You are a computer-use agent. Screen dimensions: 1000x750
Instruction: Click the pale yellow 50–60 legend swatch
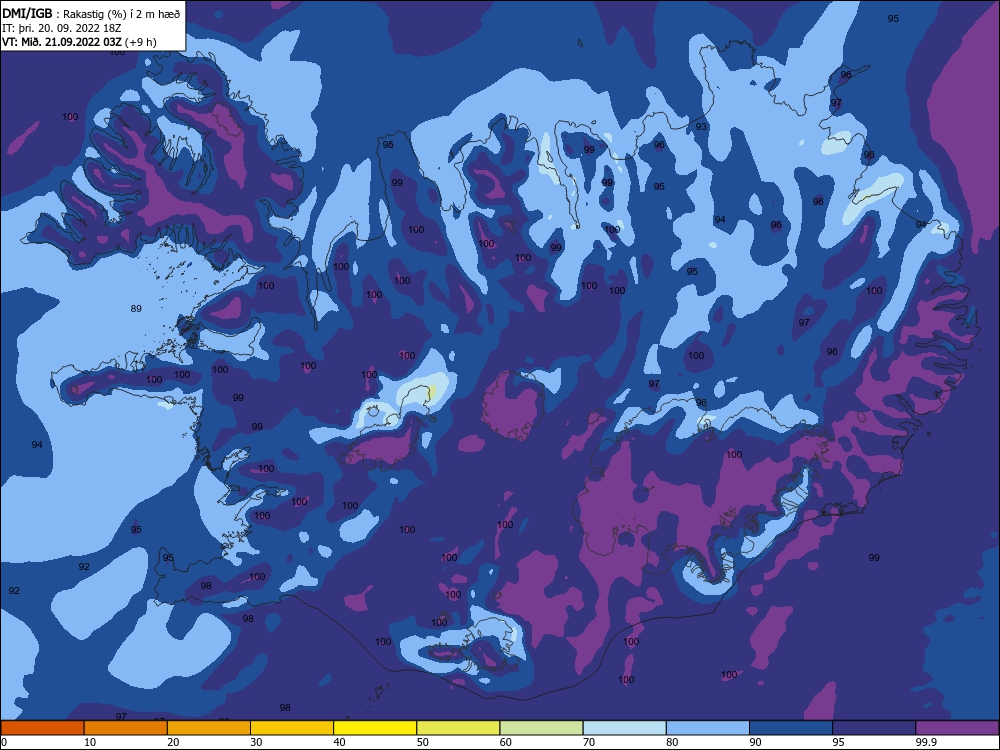[x=459, y=728]
